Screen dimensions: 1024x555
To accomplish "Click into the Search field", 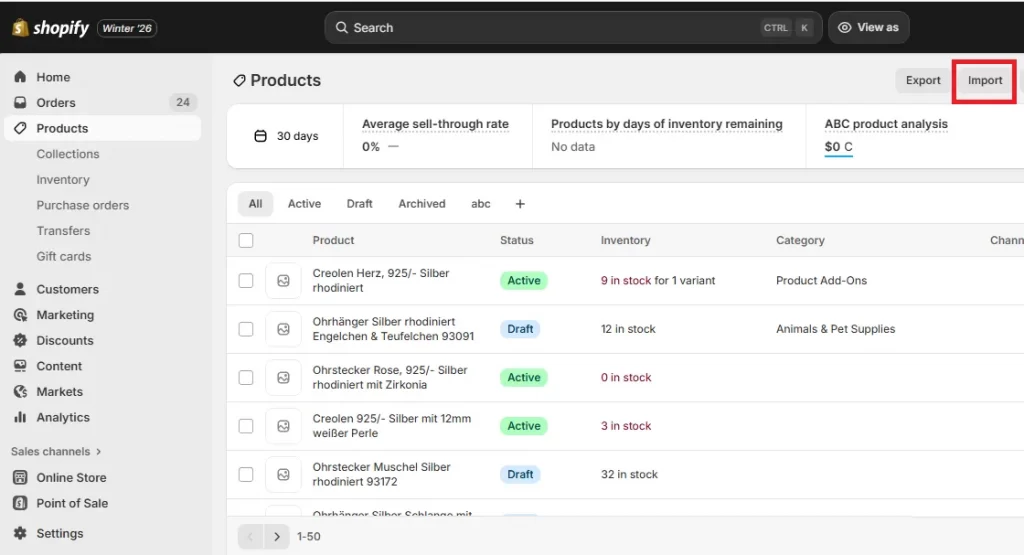I will (x=573, y=27).
